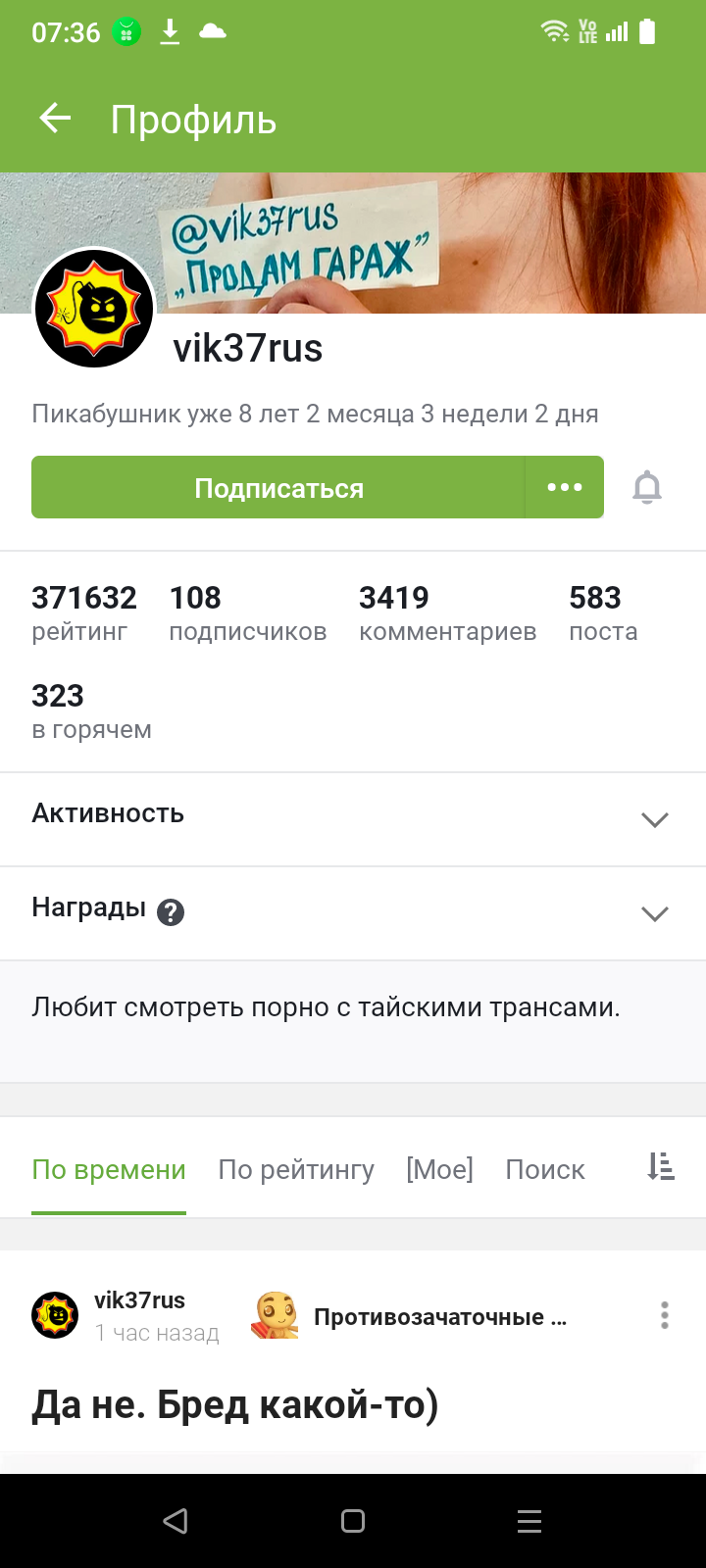Viewport: 706px width, 1568px height.
Task: Toggle the notification bell for vik37rus
Action: pos(647,487)
